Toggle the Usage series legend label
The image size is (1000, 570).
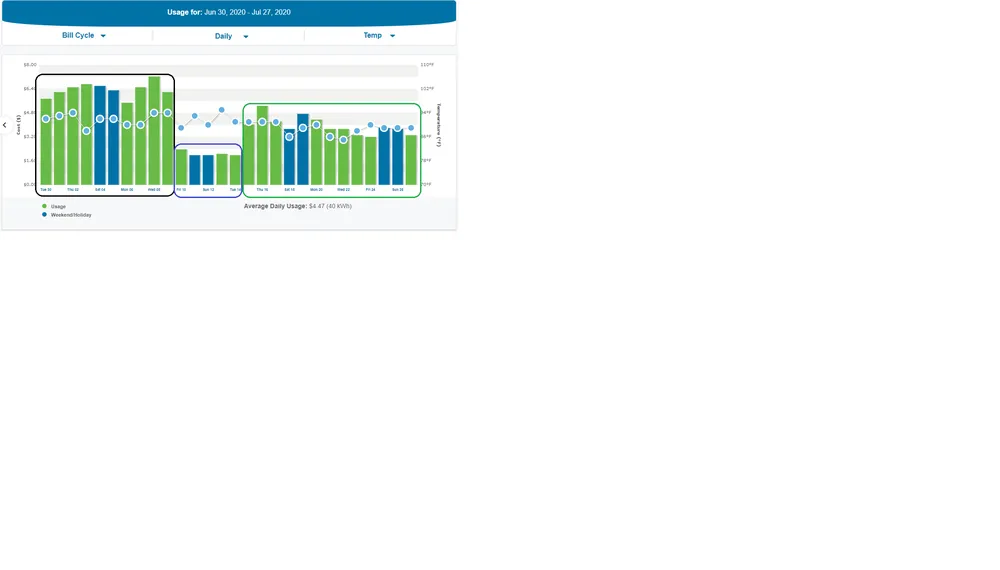click(58, 206)
